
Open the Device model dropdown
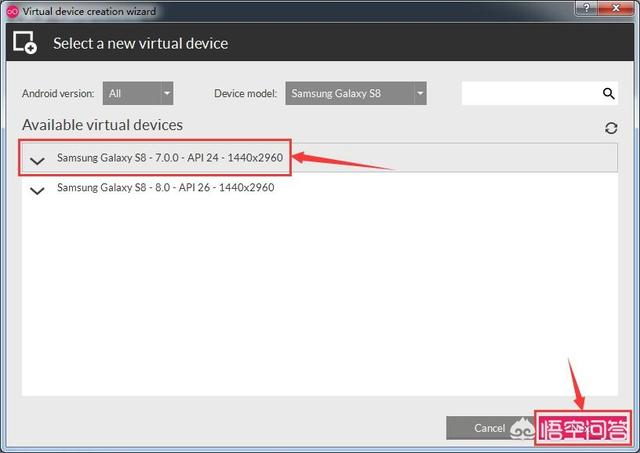356,93
